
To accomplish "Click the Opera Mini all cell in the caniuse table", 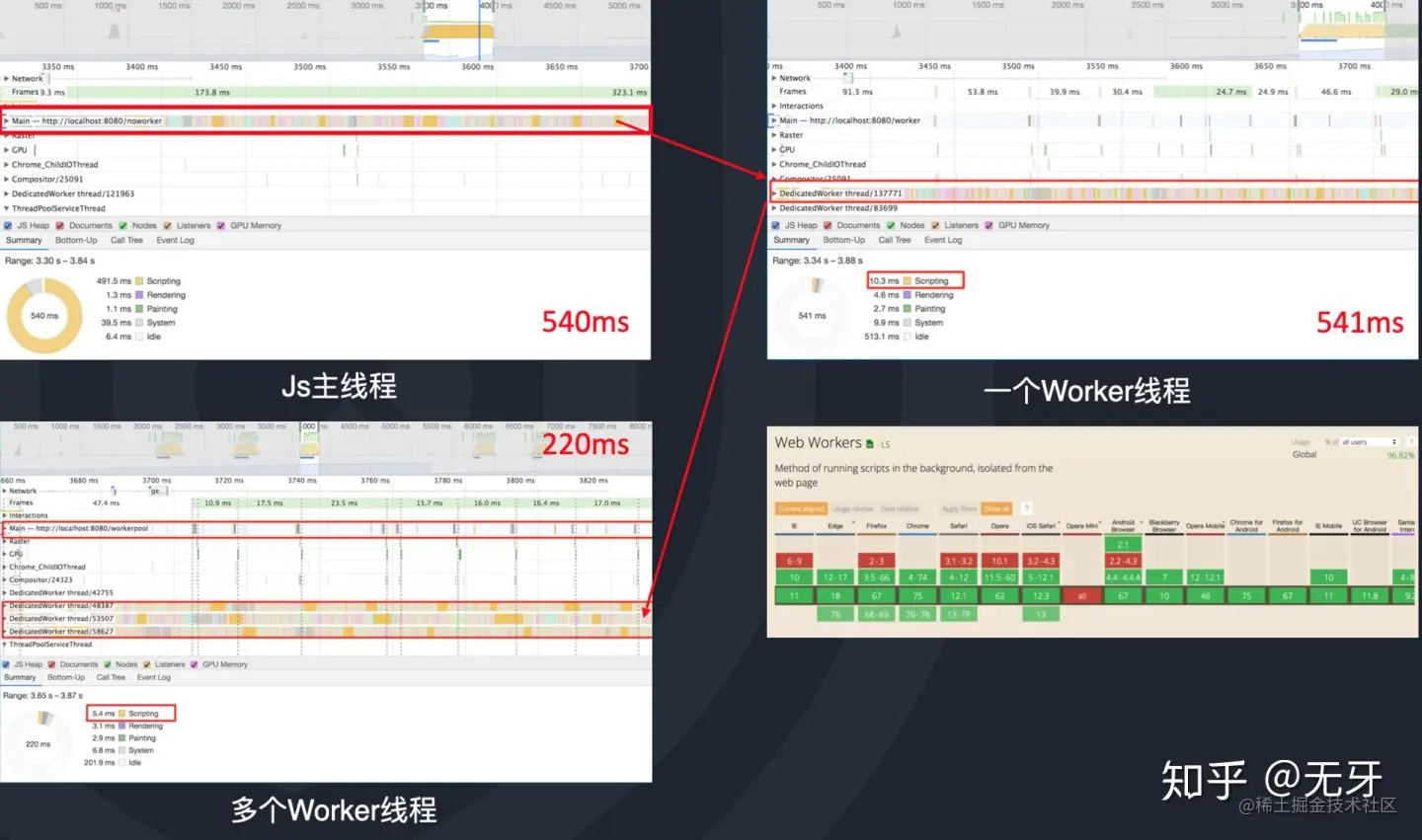I will 1081,596.
